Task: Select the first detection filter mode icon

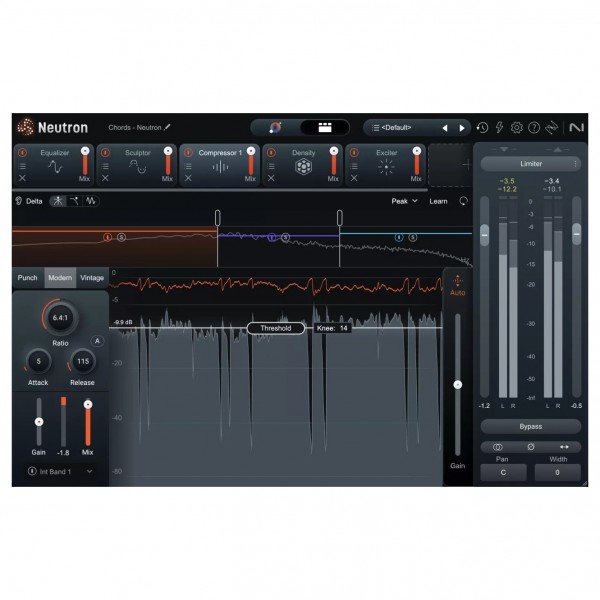Action: click(x=58, y=201)
